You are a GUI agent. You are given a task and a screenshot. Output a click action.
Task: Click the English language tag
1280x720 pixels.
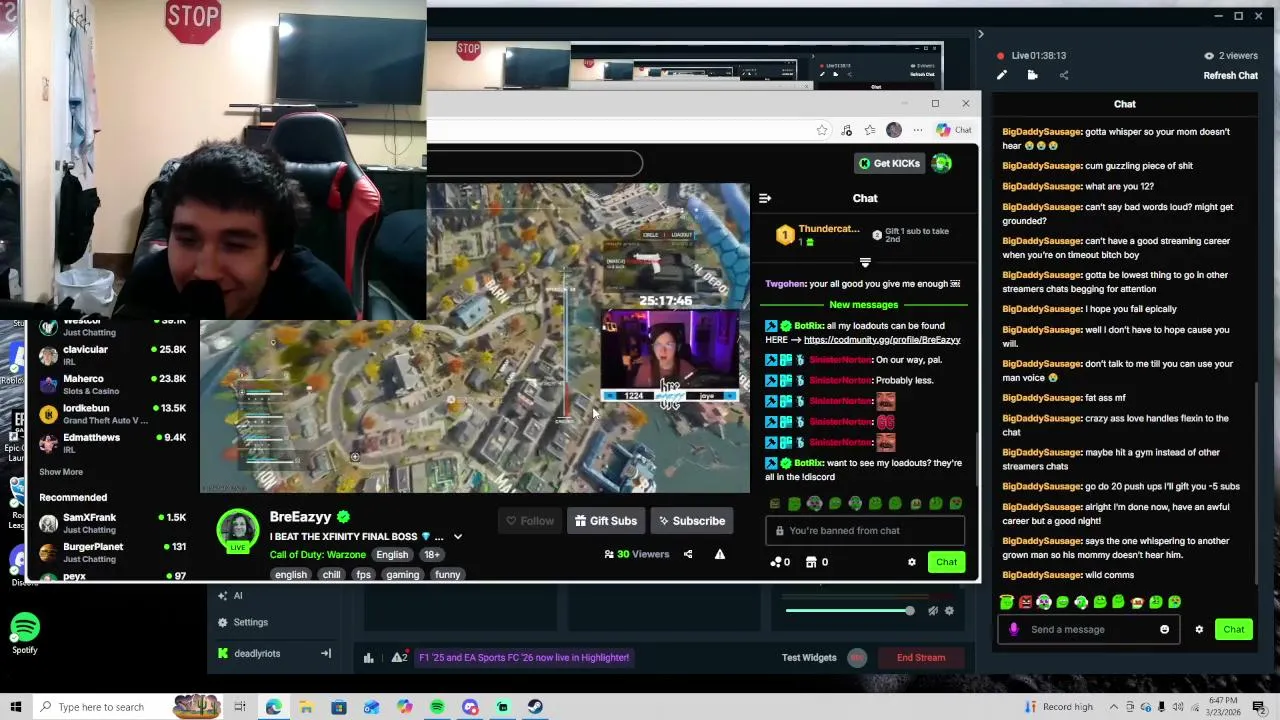click(392, 555)
